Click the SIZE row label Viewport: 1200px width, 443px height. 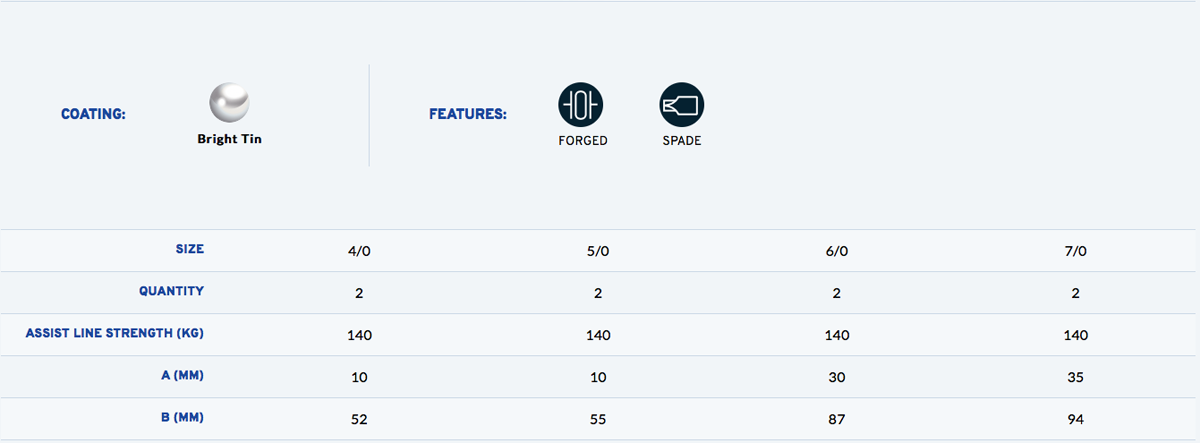(190, 249)
